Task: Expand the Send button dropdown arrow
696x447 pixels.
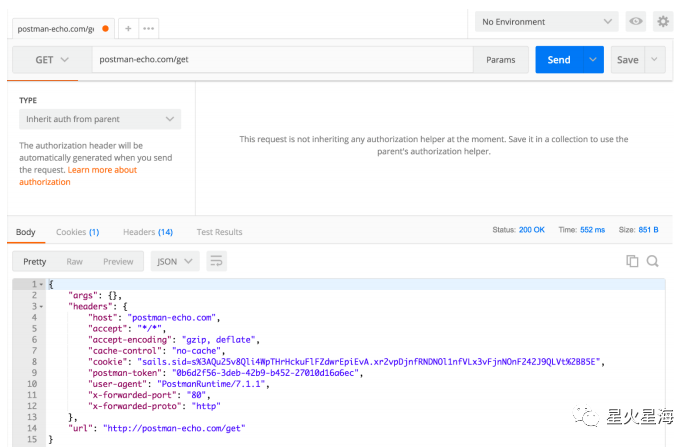Action: (x=593, y=59)
